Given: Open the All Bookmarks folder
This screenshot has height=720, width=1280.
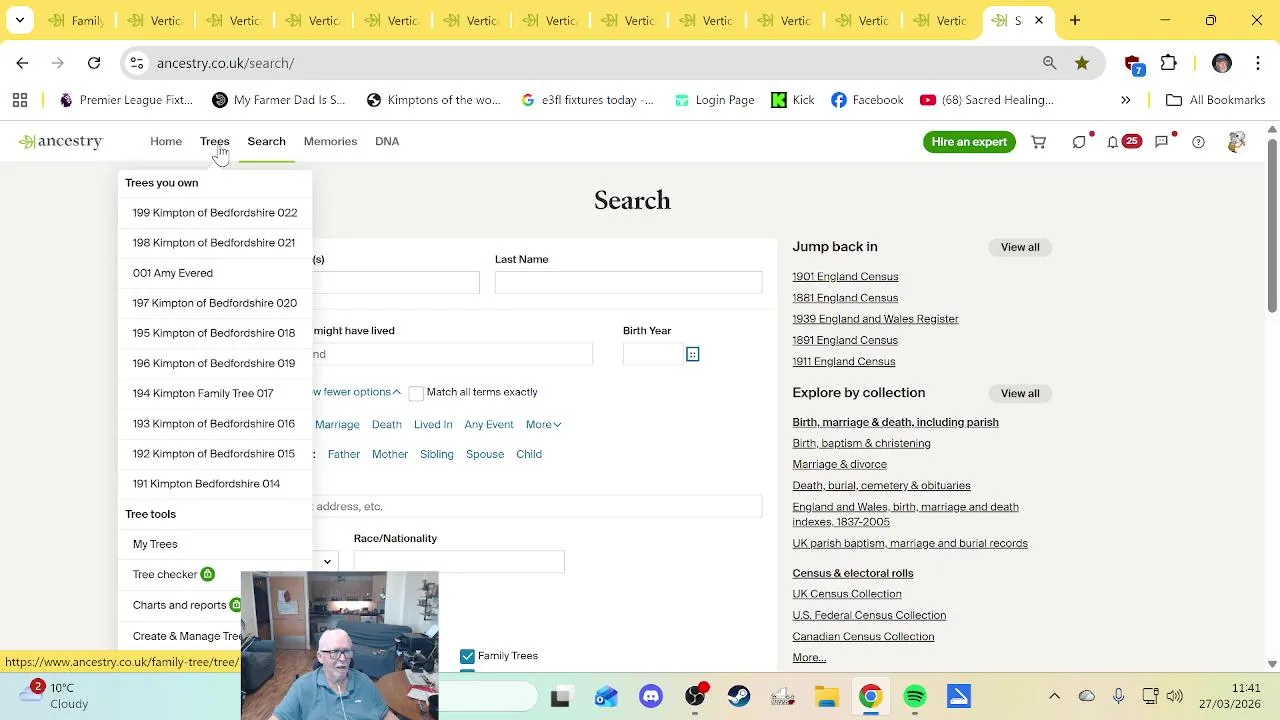Looking at the screenshot, I should [1216, 100].
